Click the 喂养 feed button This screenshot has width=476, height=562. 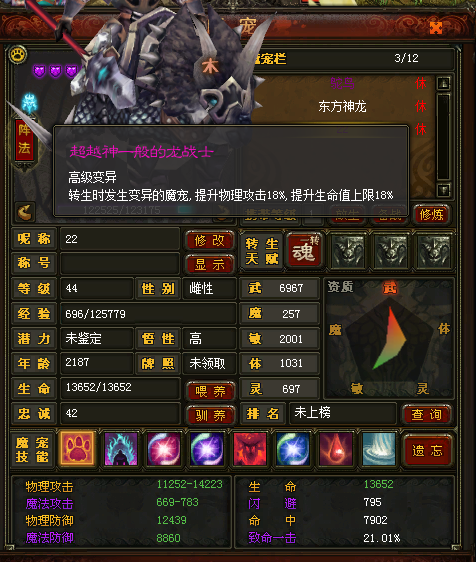click(210, 391)
